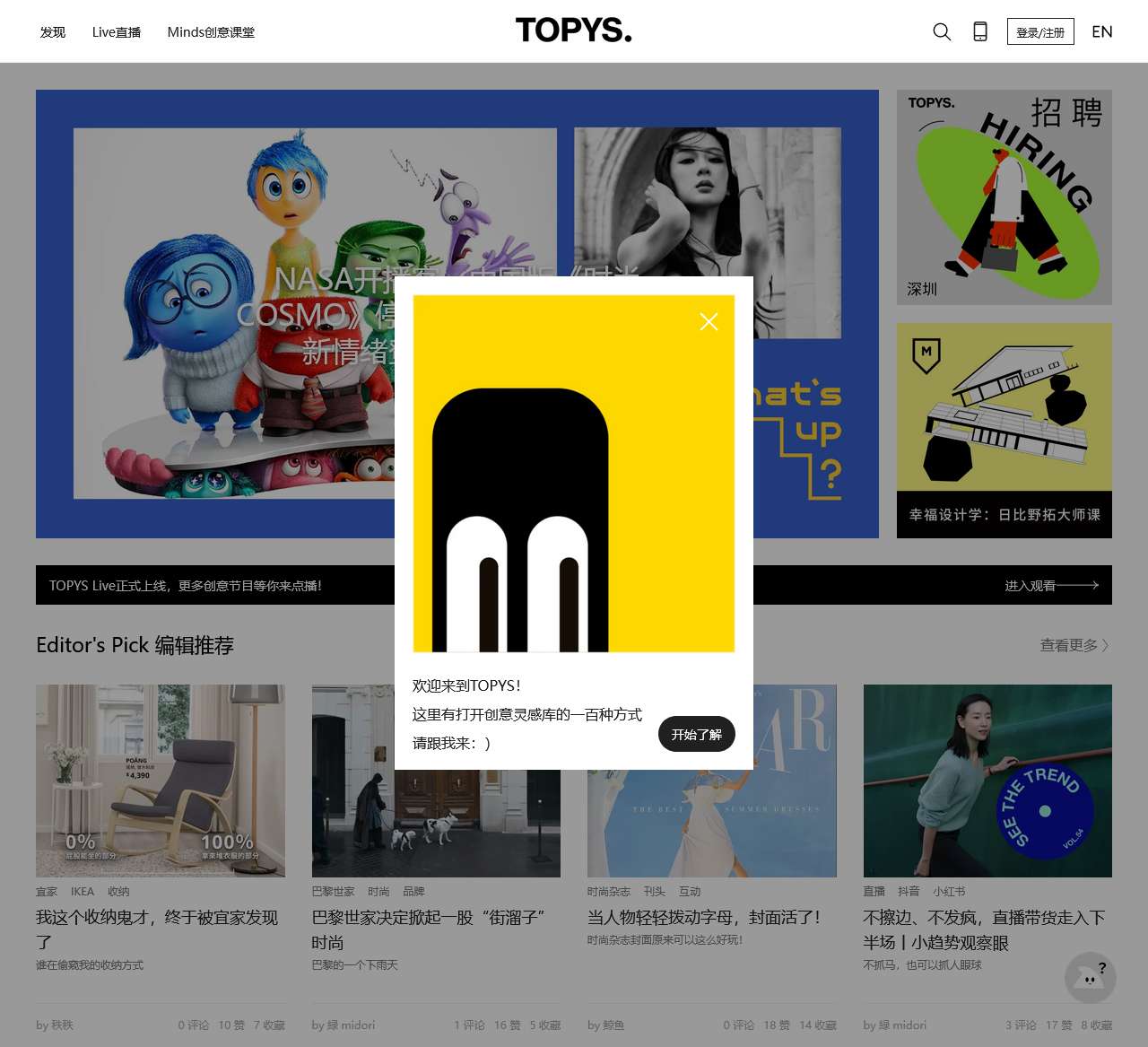The height and width of the screenshot is (1047, 1148).
Task: Select the 收纳 tag
Action: click(x=118, y=892)
